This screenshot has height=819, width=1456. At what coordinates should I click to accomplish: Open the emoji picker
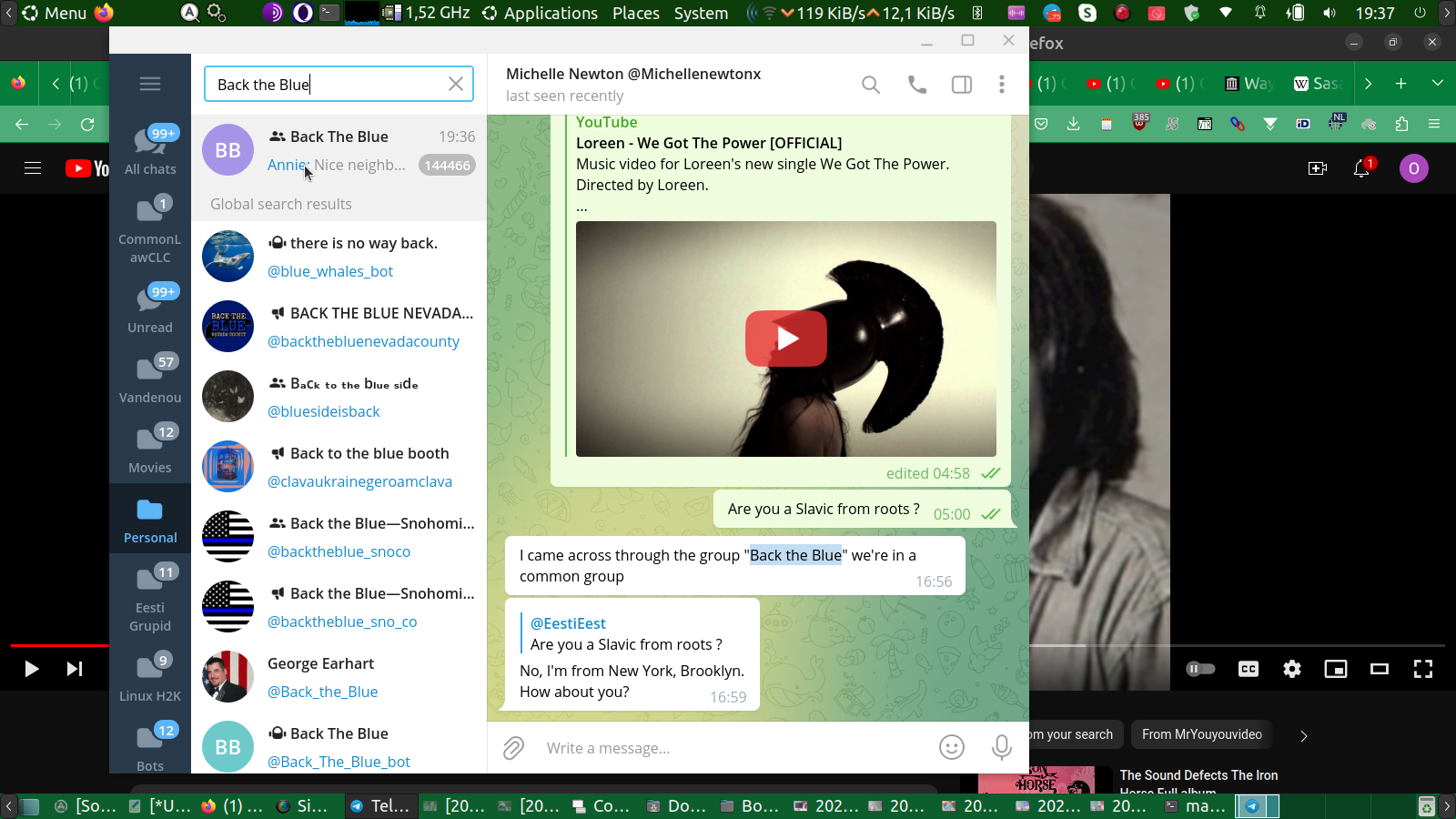[952, 747]
